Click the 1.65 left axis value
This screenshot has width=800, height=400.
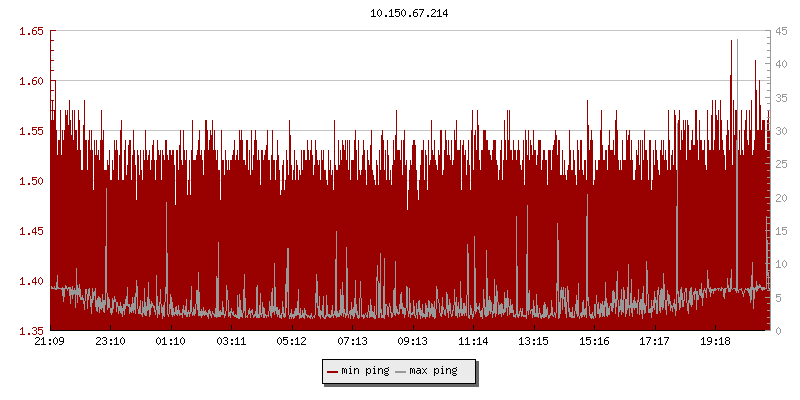coord(32,31)
